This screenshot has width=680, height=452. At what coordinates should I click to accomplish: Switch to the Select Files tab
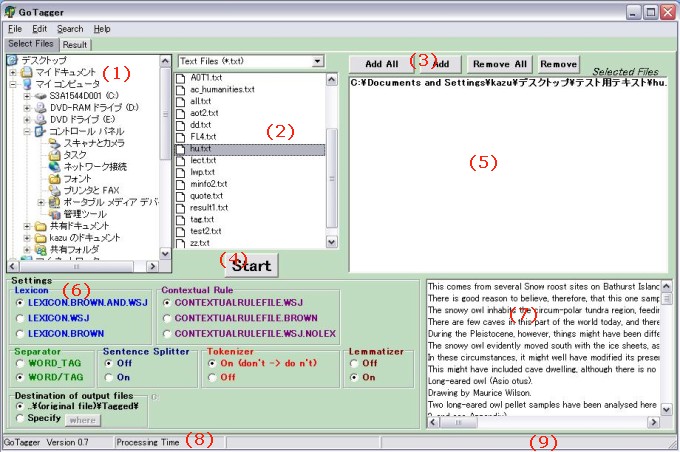(x=31, y=44)
